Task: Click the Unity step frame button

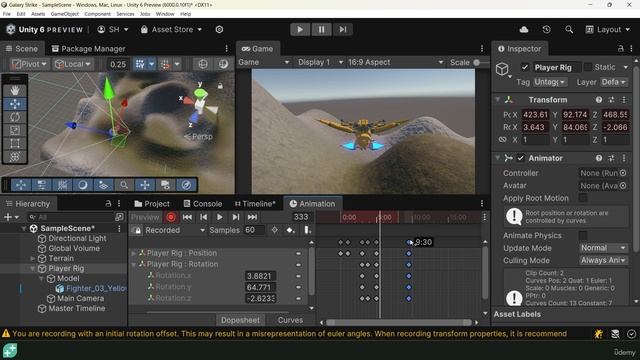Action: pyautogui.click(x=342, y=29)
